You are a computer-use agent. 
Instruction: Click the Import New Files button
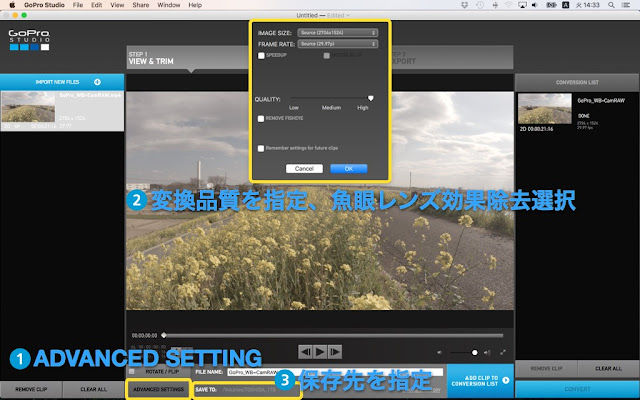[x=62, y=82]
